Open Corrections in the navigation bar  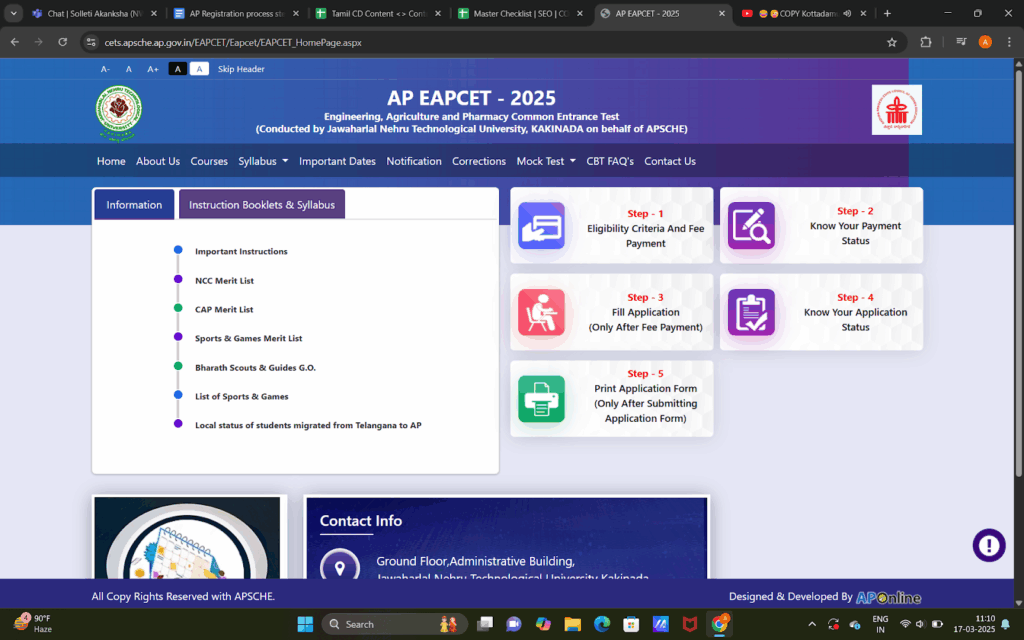[x=479, y=161]
